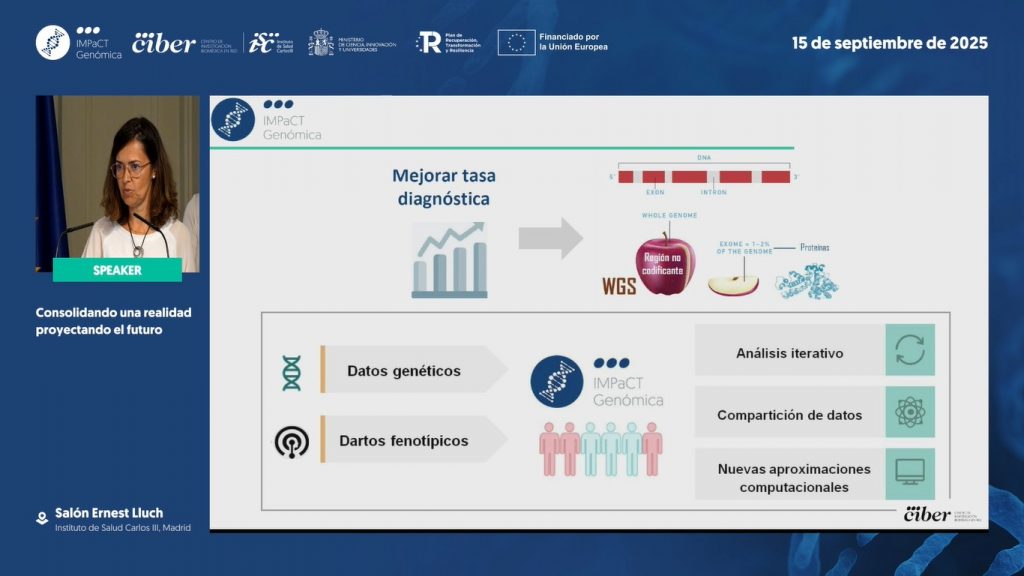Image resolution: width=1024 pixels, height=576 pixels.
Task: Click the Análisis iterativo label box
Action: click(789, 353)
